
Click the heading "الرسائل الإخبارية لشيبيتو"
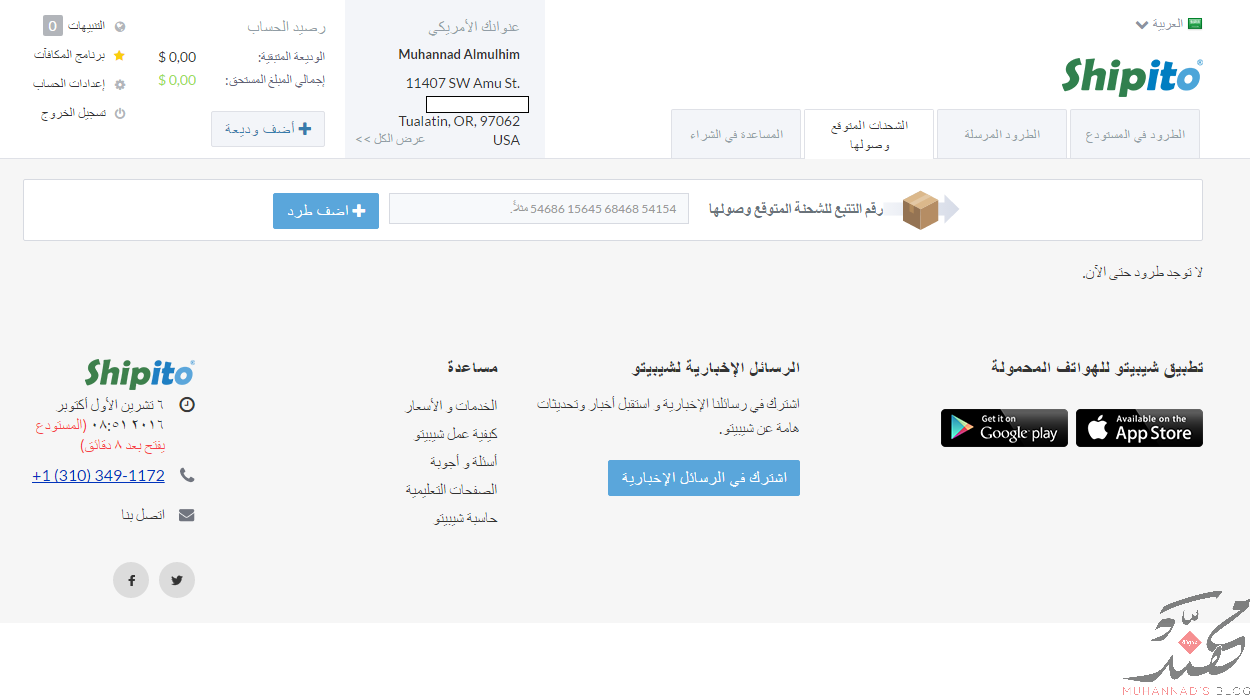pyautogui.click(x=716, y=367)
